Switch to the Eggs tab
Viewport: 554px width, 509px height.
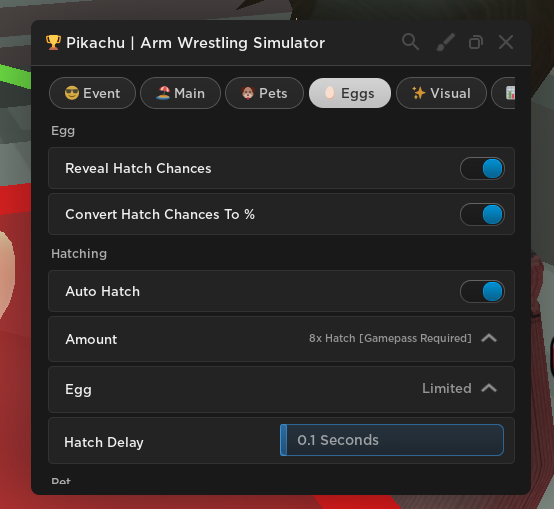[350, 93]
